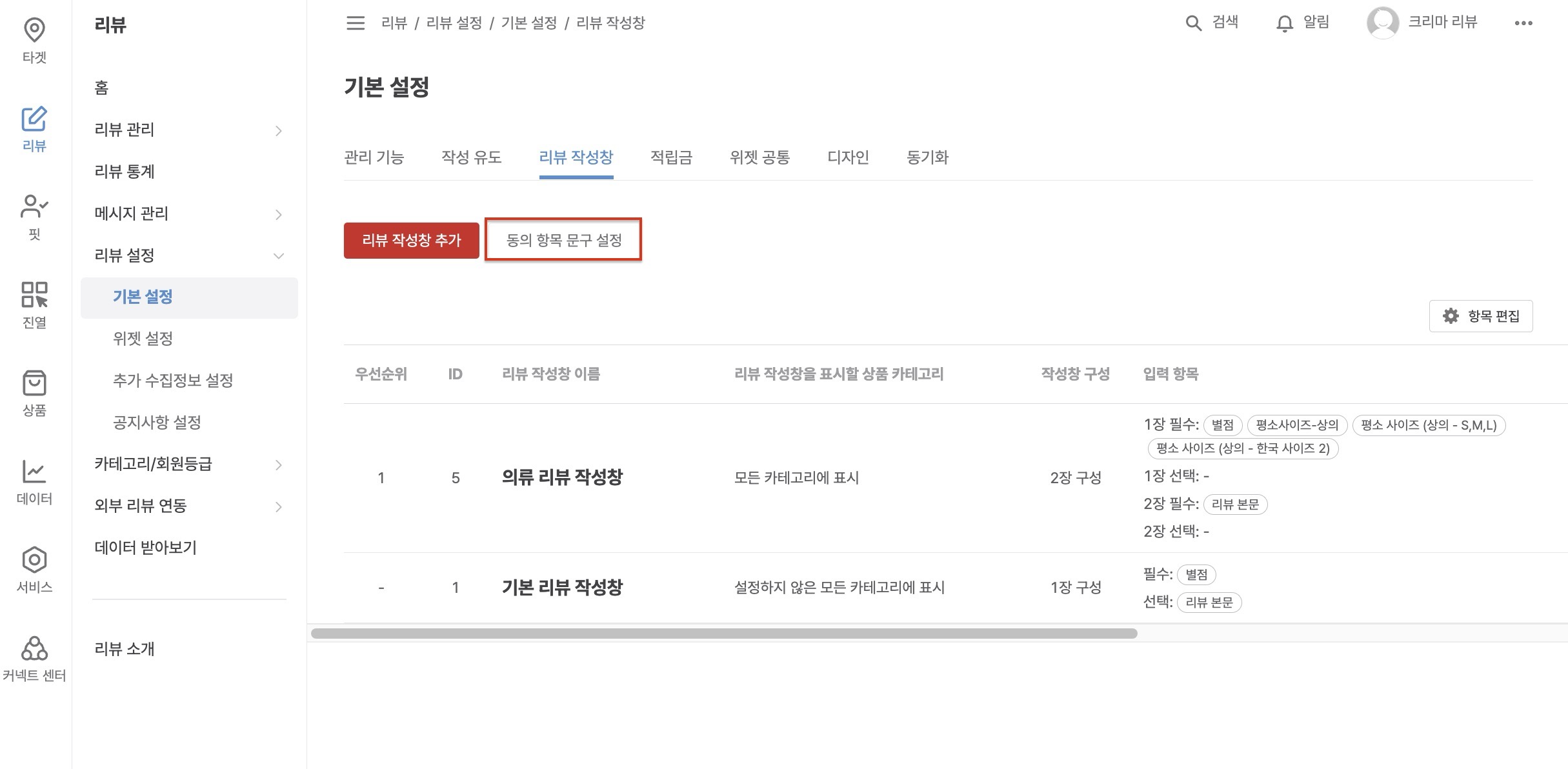
Task: Open the 서비스 hexagon icon
Action: click(34, 559)
